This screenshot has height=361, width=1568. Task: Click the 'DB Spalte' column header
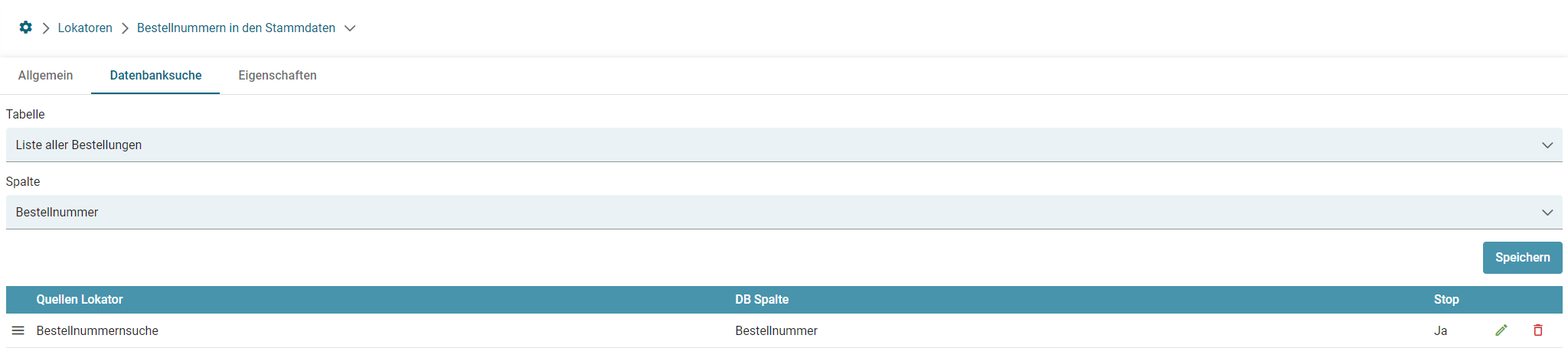pyautogui.click(x=762, y=299)
